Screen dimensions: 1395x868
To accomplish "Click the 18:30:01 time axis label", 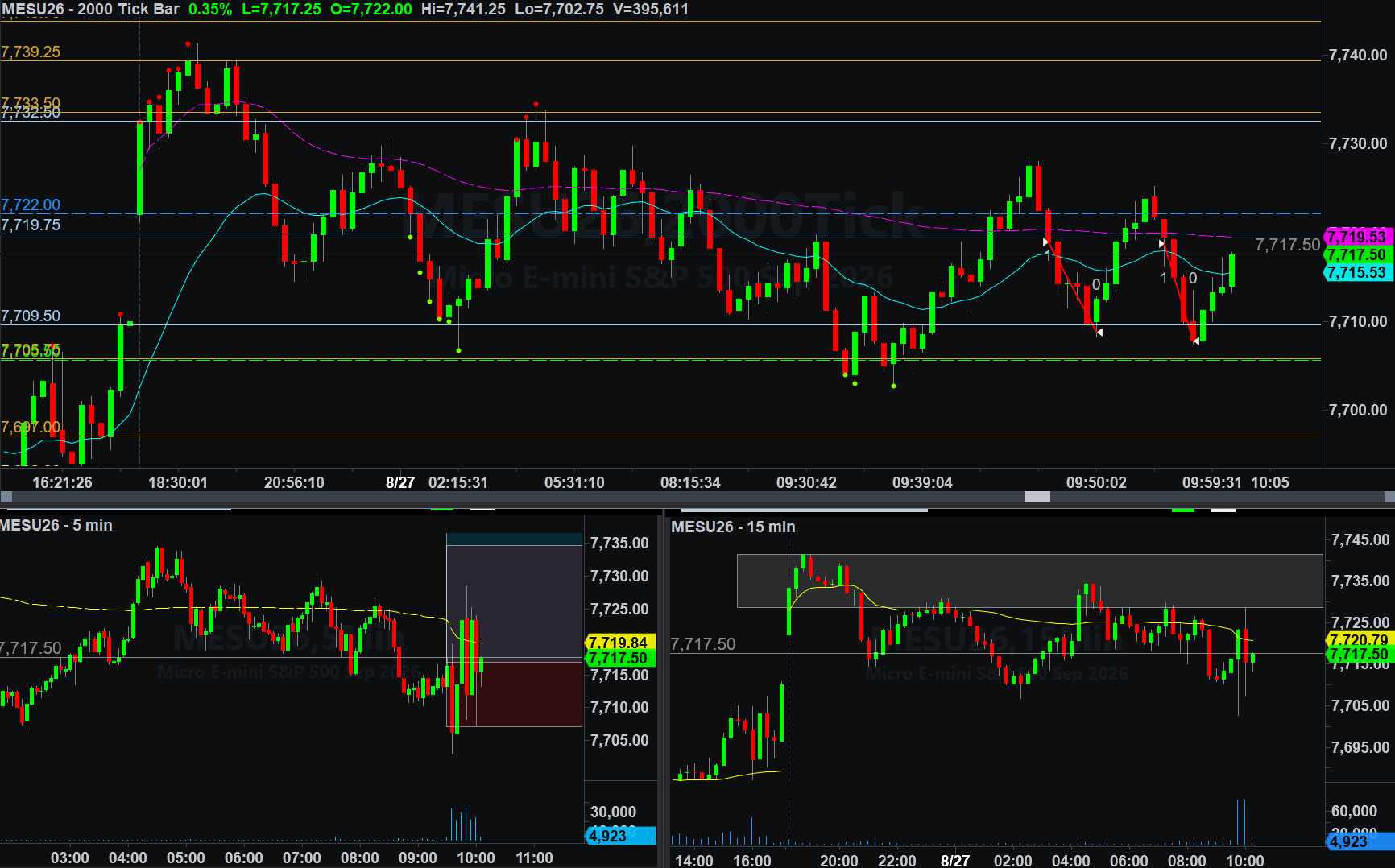I will [178, 482].
